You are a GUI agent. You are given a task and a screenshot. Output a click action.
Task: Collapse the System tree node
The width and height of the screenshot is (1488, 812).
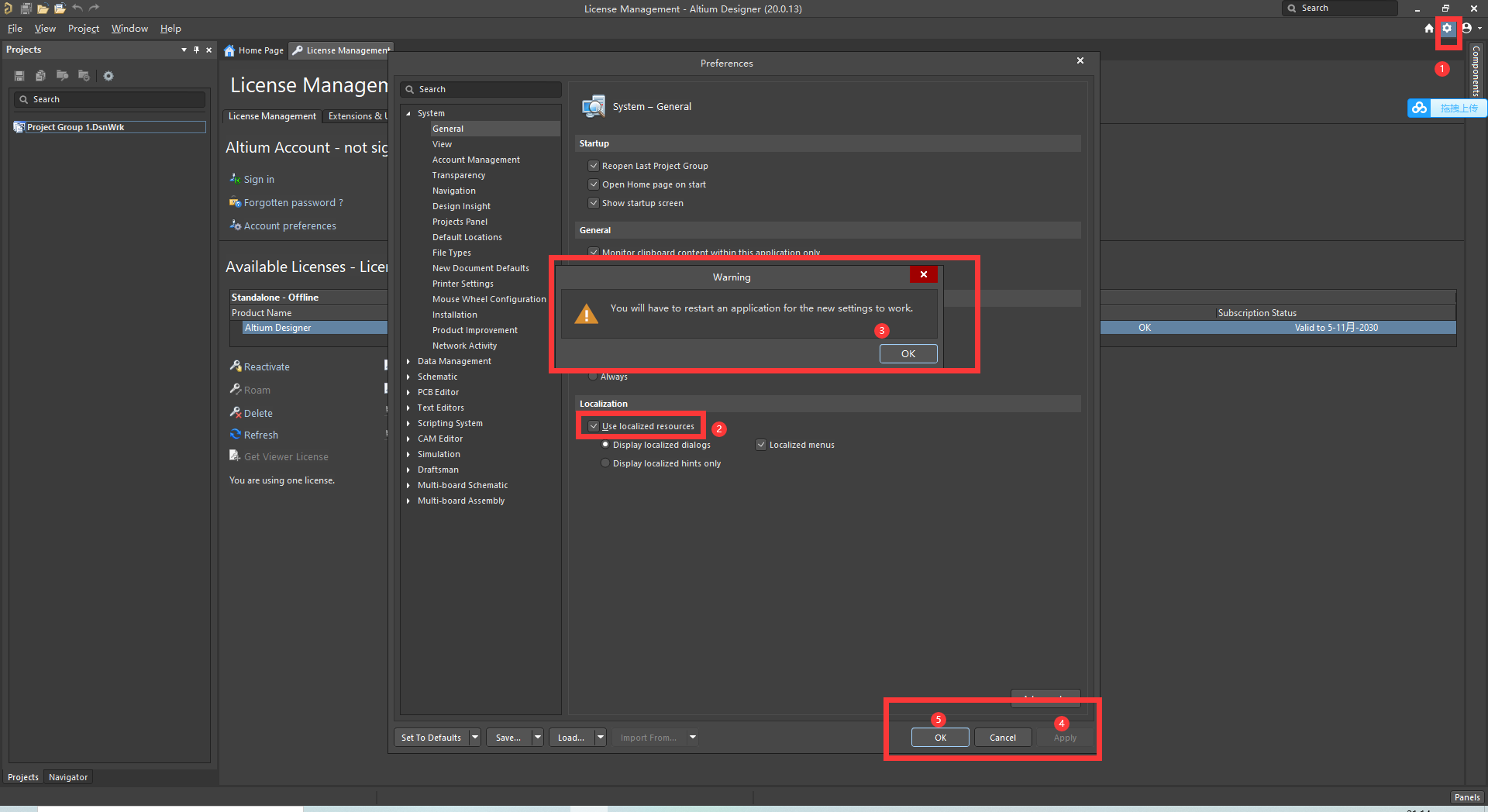click(x=408, y=113)
